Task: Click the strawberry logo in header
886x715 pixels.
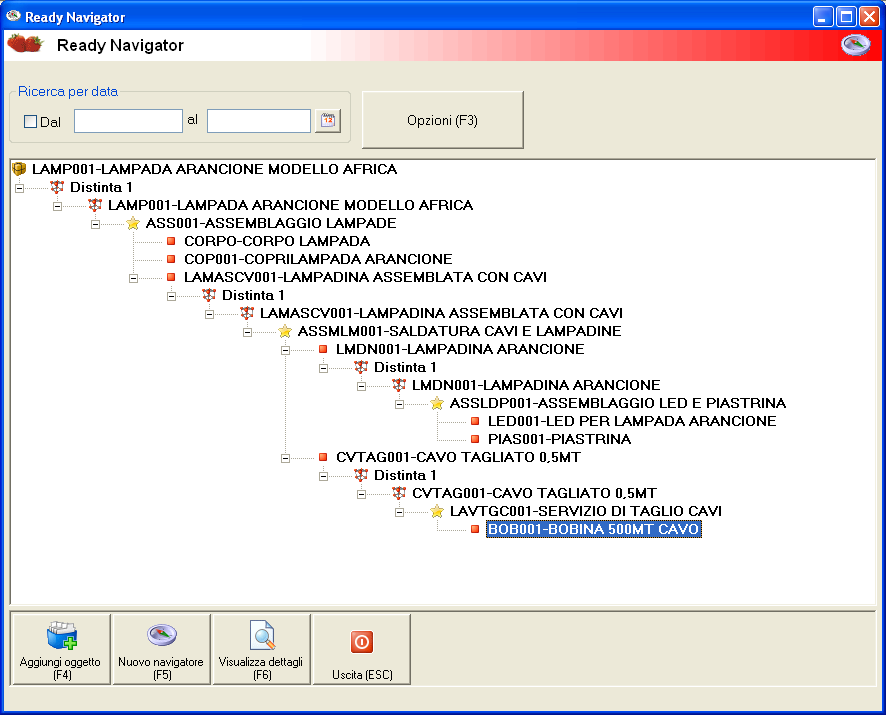Action: pyautogui.click(x=25, y=44)
